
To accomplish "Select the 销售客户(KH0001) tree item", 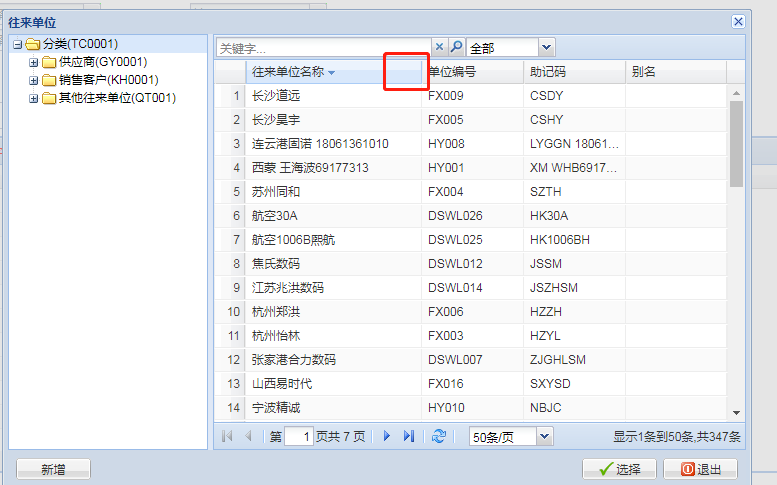I will 109,80.
